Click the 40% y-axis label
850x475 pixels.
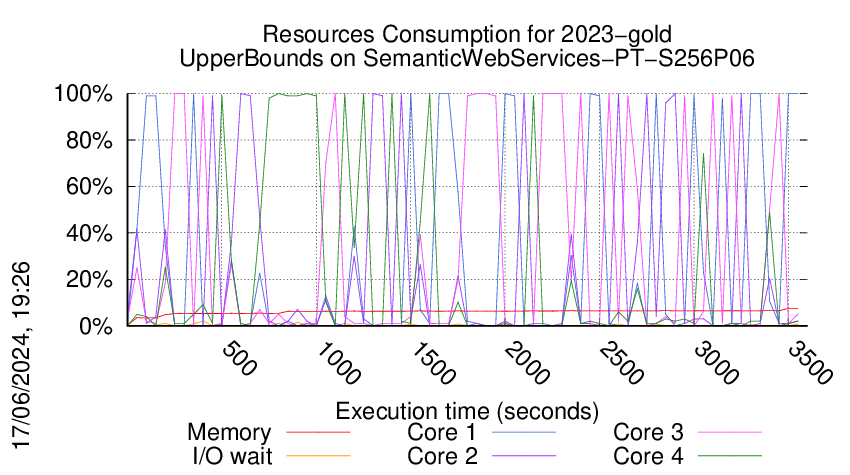point(89,234)
